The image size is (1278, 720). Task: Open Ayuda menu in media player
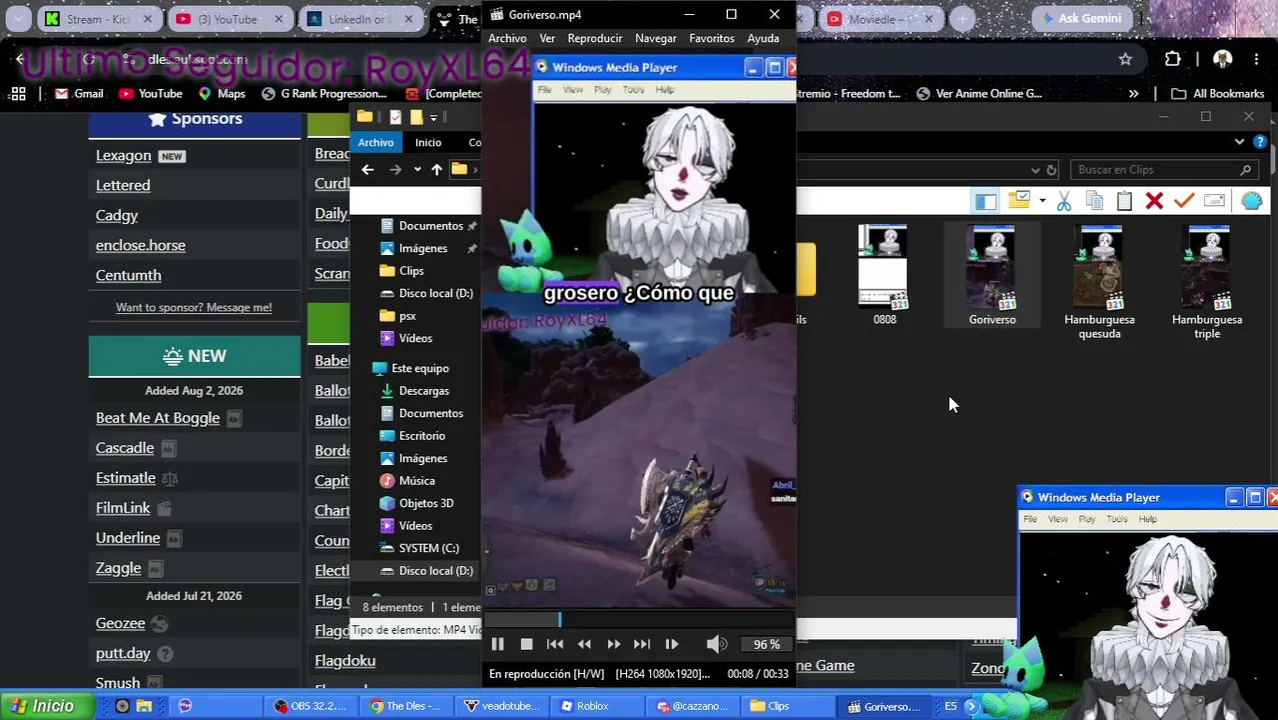tap(763, 38)
